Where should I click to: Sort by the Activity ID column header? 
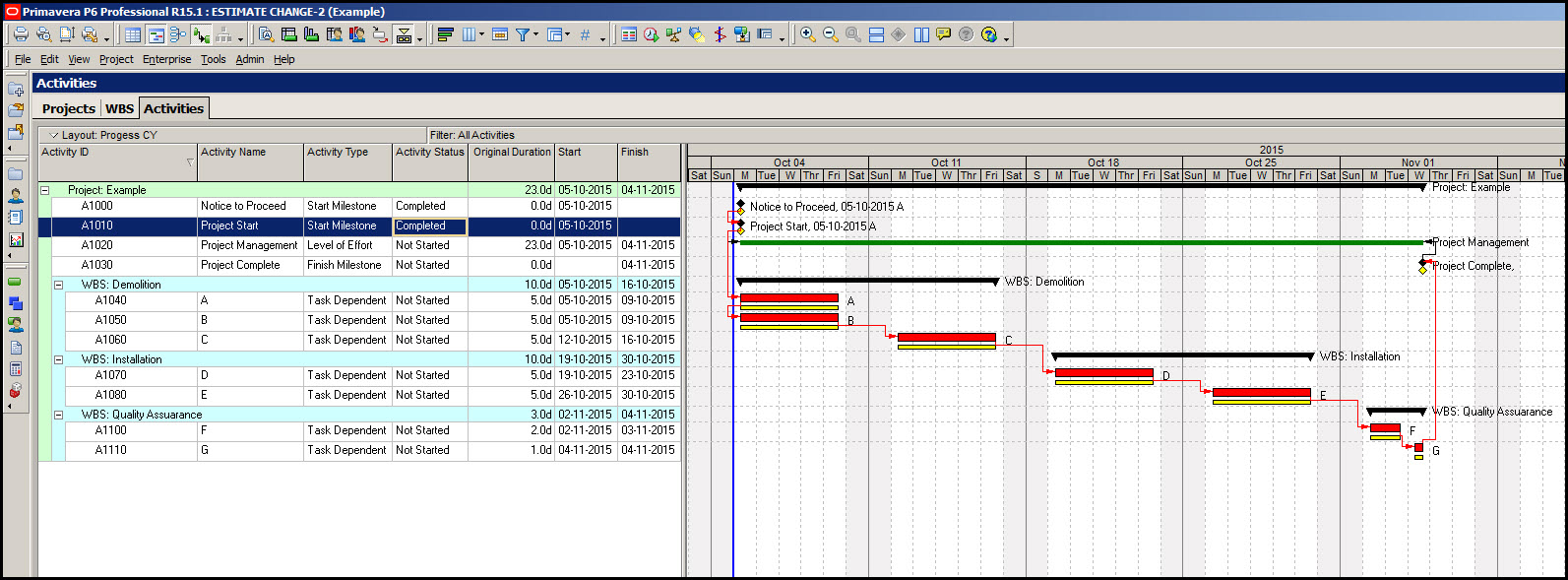[x=118, y=161]
